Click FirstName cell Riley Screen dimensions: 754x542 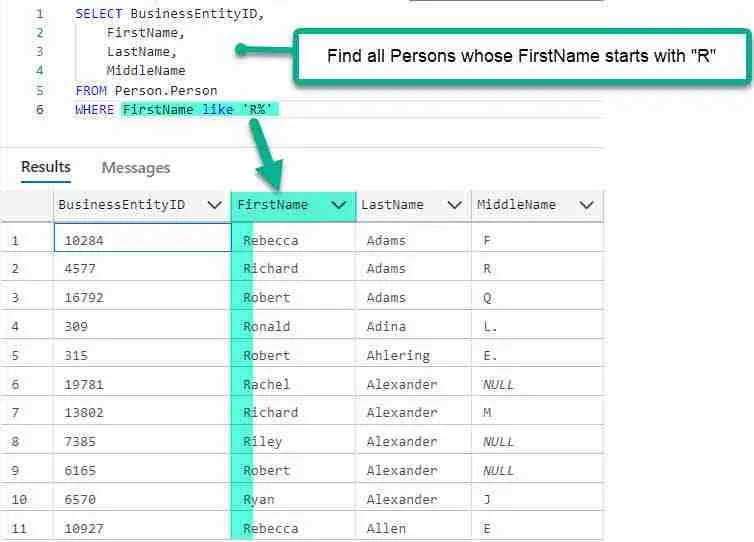(x=294, y=441)
